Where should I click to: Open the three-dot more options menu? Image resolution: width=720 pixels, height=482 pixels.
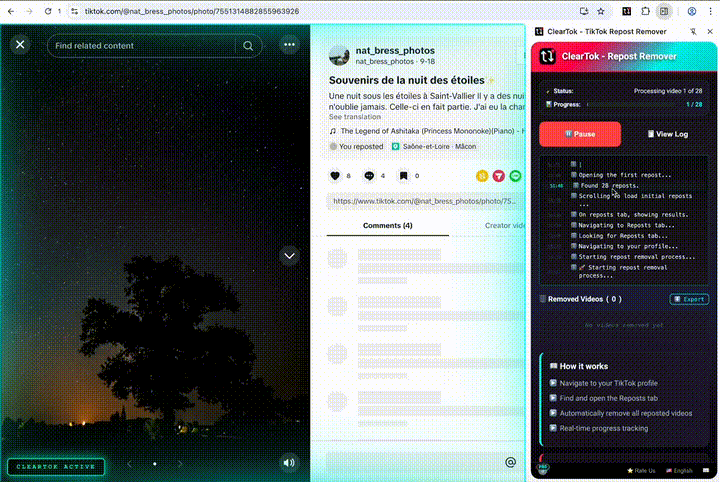coord(289,45)
